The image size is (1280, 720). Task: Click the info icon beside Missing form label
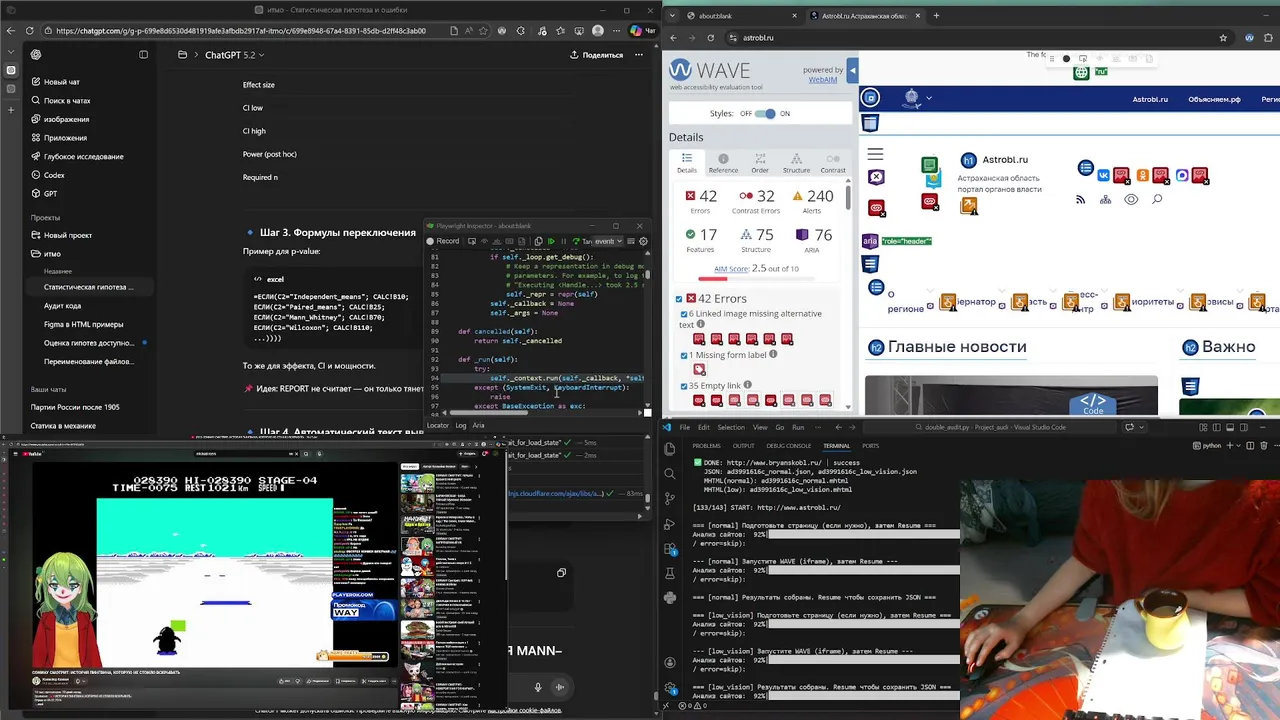click(x=771, y=355)
